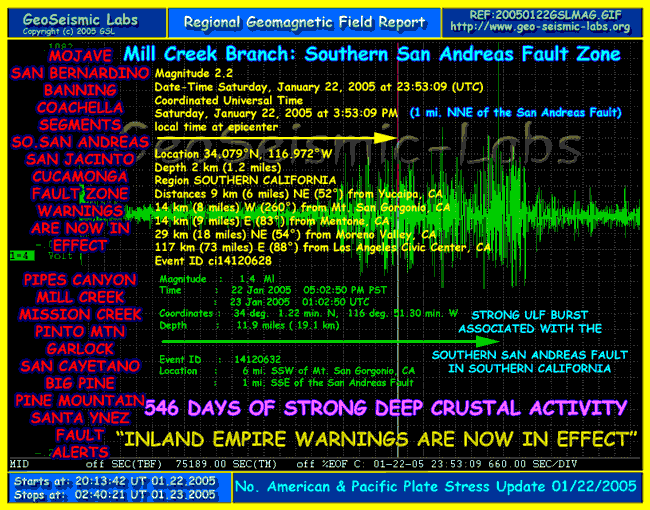Click the distance from Yucaipa, CA line

pos(298,194)
